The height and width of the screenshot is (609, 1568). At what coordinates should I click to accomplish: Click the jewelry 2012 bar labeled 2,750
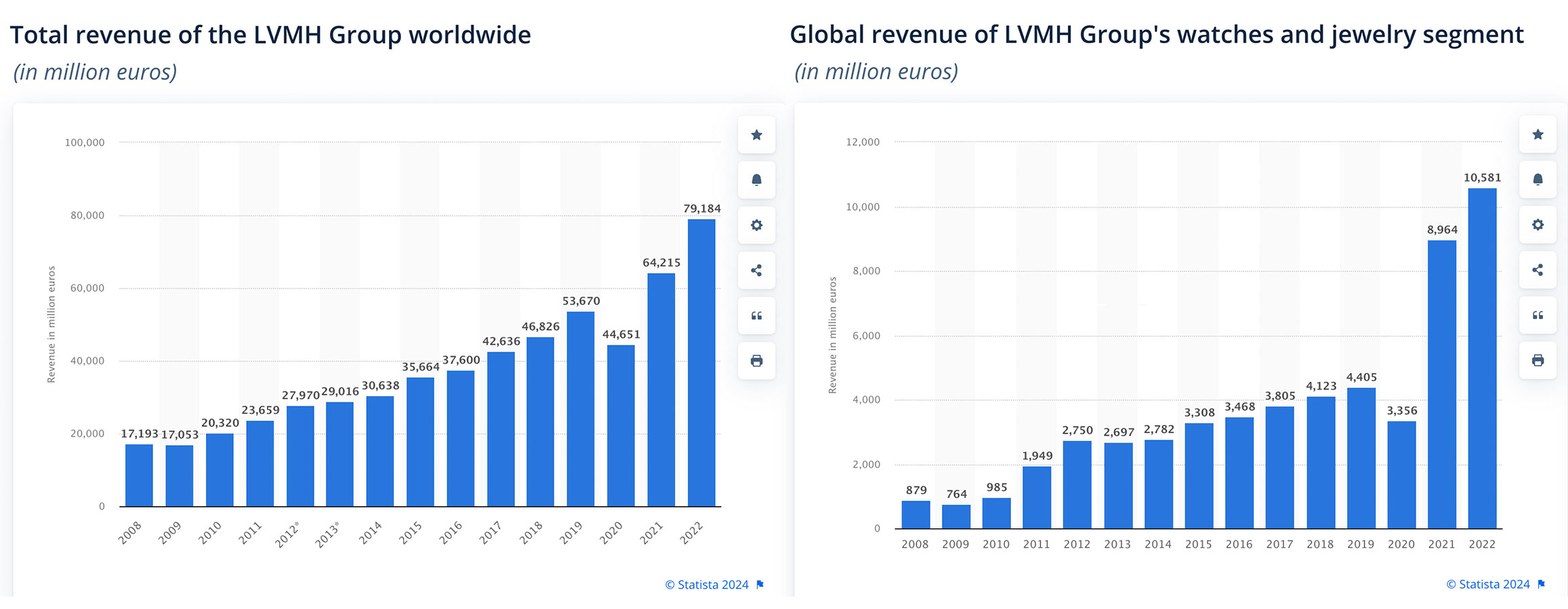pos(1077,484)
